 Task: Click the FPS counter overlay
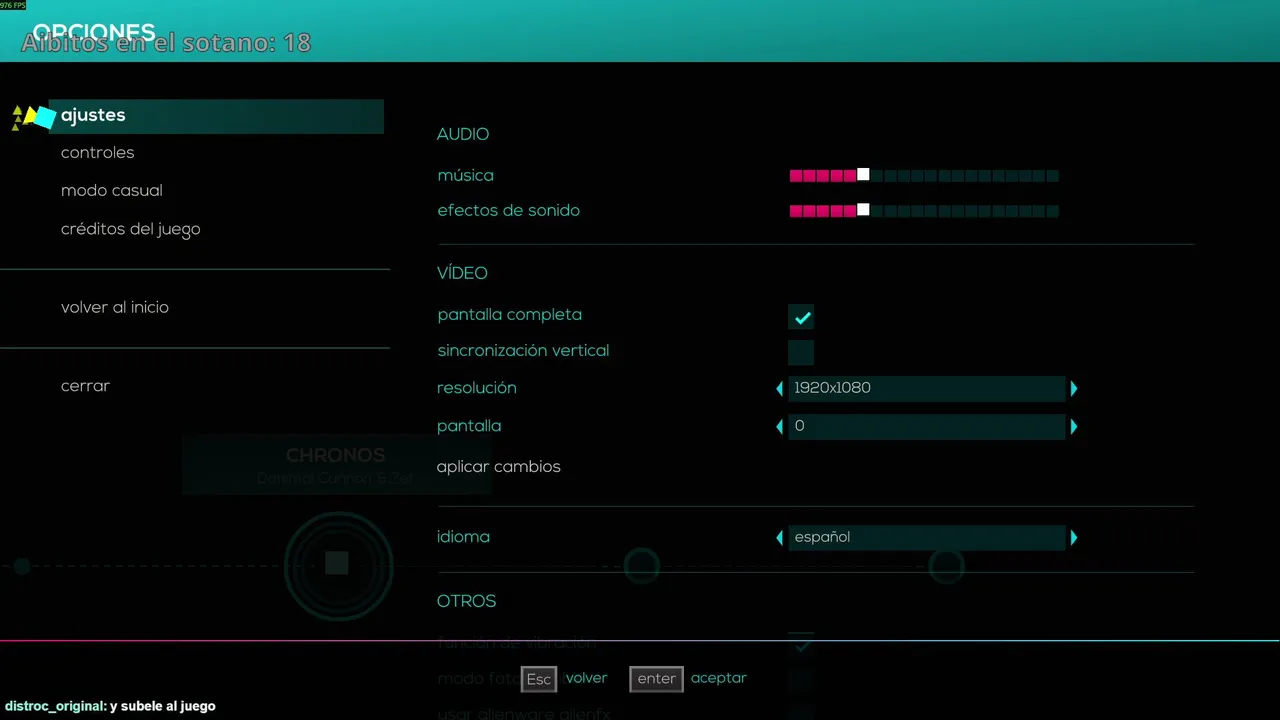[x=14, y=5]
